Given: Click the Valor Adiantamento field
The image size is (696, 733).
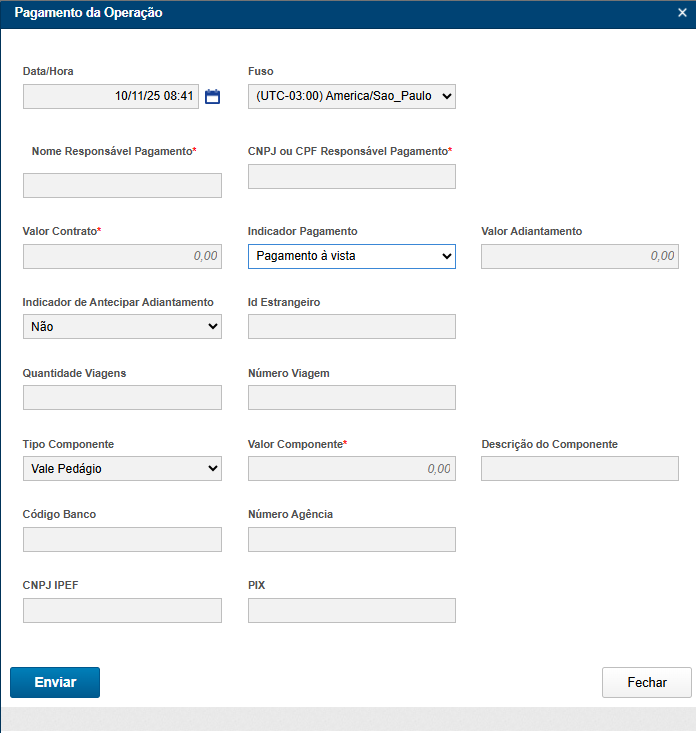Looking at the screenshot, I should click(579, 256).
